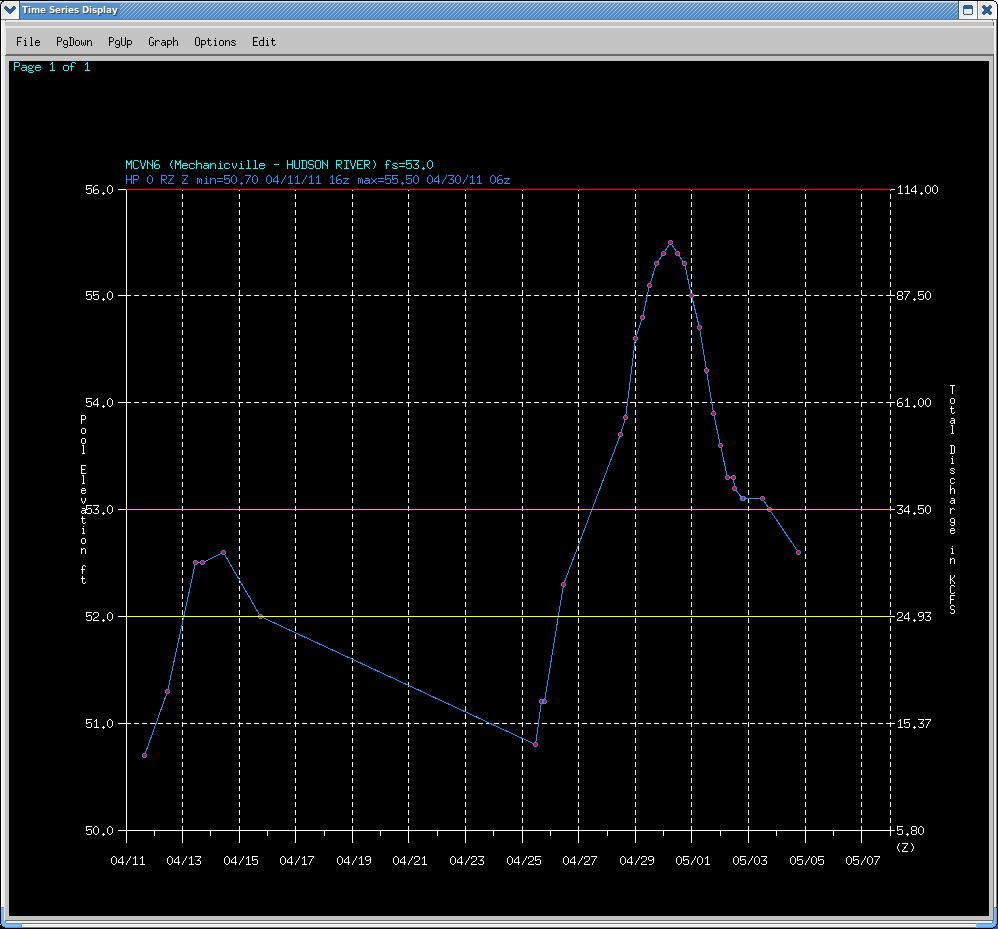Click the 55.0 label on left axis

point(99,296)
